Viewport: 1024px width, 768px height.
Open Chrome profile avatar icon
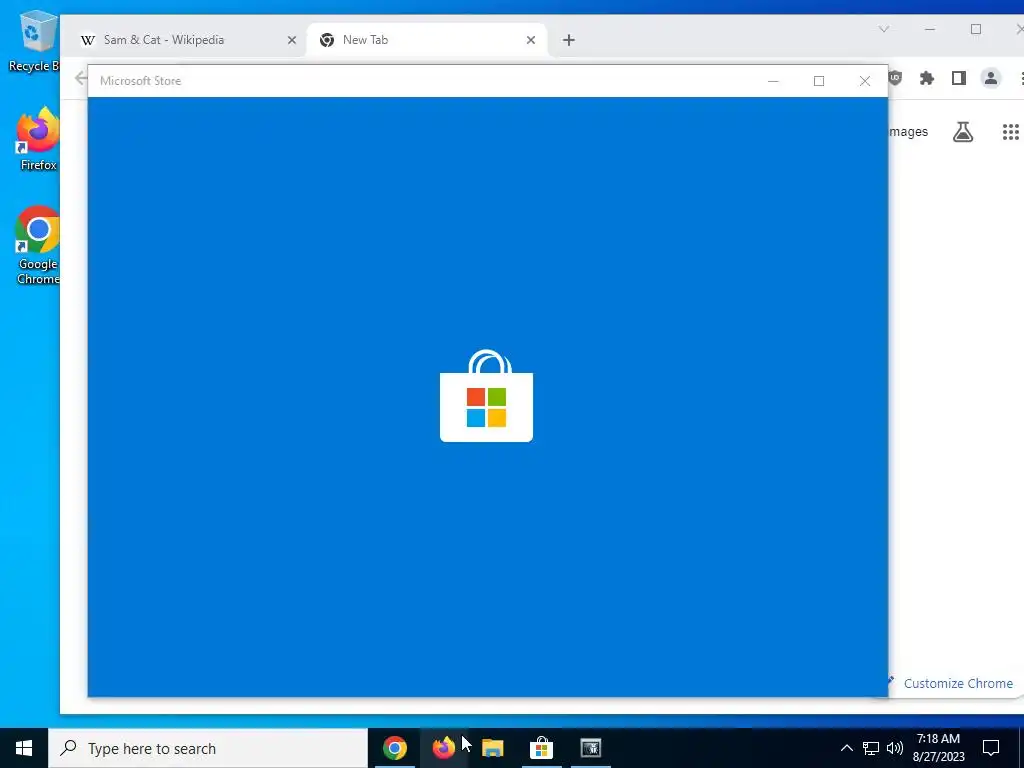[x=991, y=78]
